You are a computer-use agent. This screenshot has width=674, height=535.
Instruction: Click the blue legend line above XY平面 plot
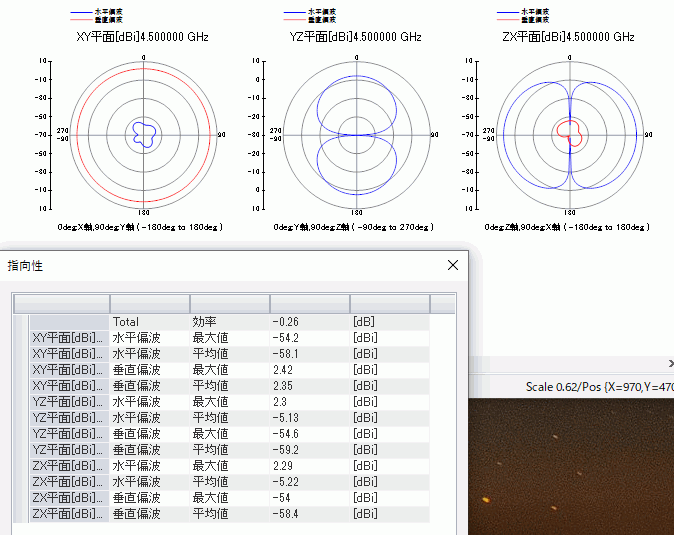[x=80, y=11]
